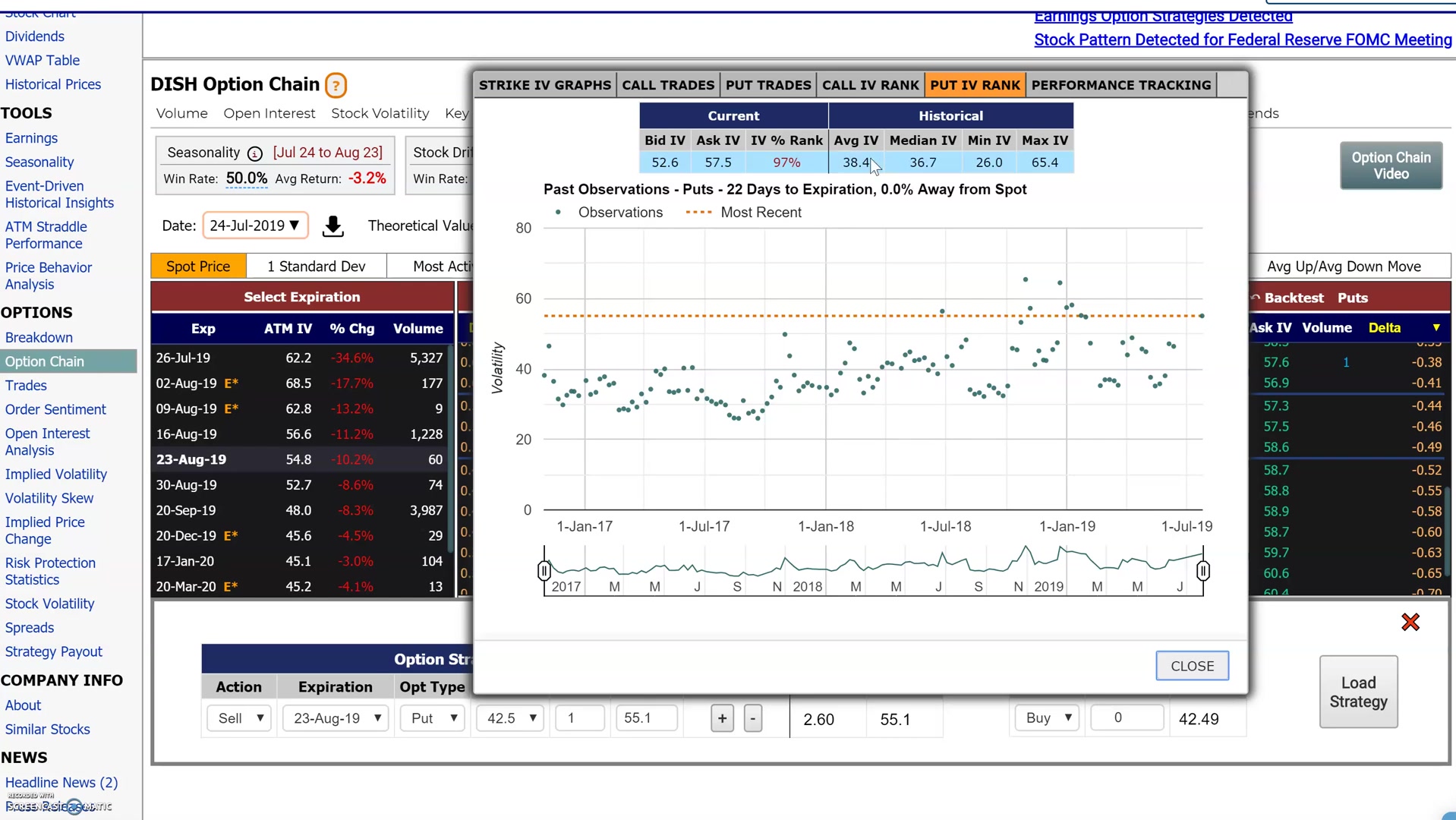Open Stock Volatility sidebar link
The height and width of the screenshot is (820, 1456).
click(50, 604)
